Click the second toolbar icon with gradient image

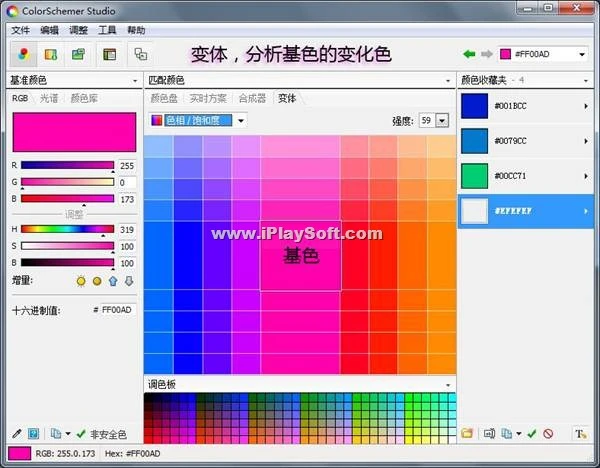pyautogui.click(x=51, y=54)
